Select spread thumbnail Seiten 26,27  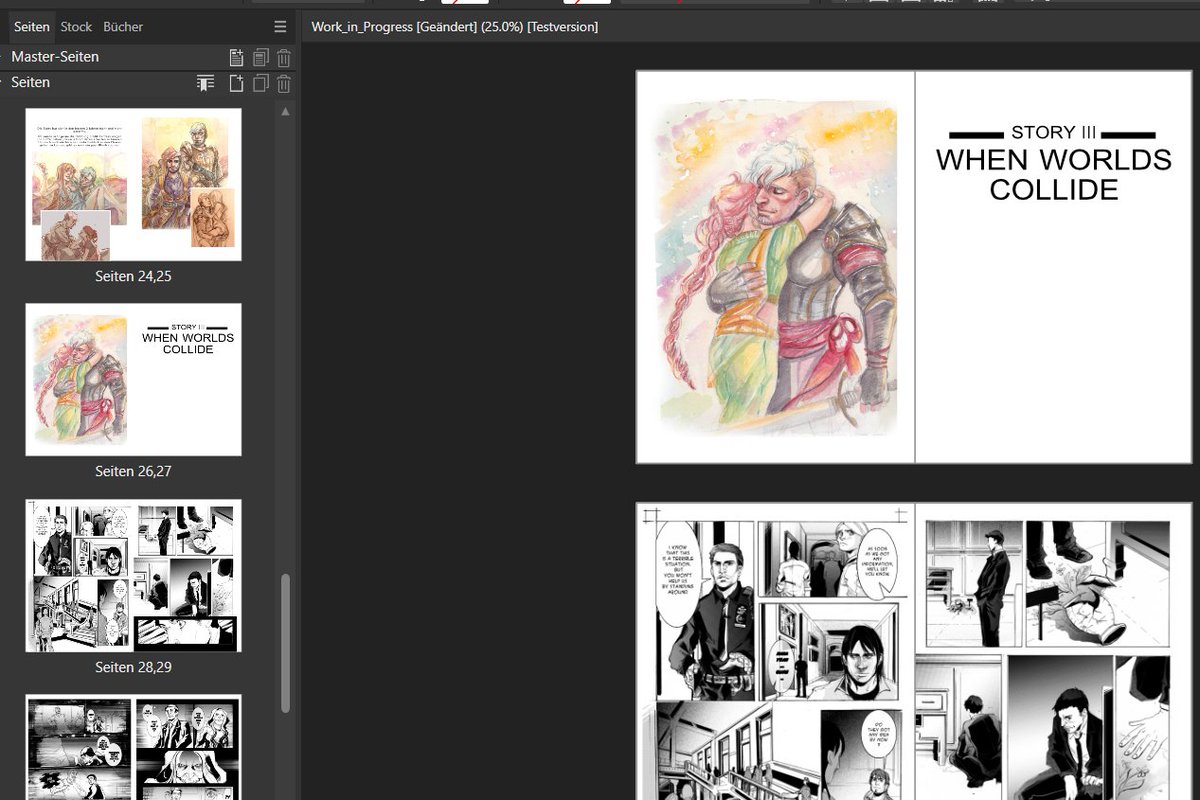tap(133, 379)
